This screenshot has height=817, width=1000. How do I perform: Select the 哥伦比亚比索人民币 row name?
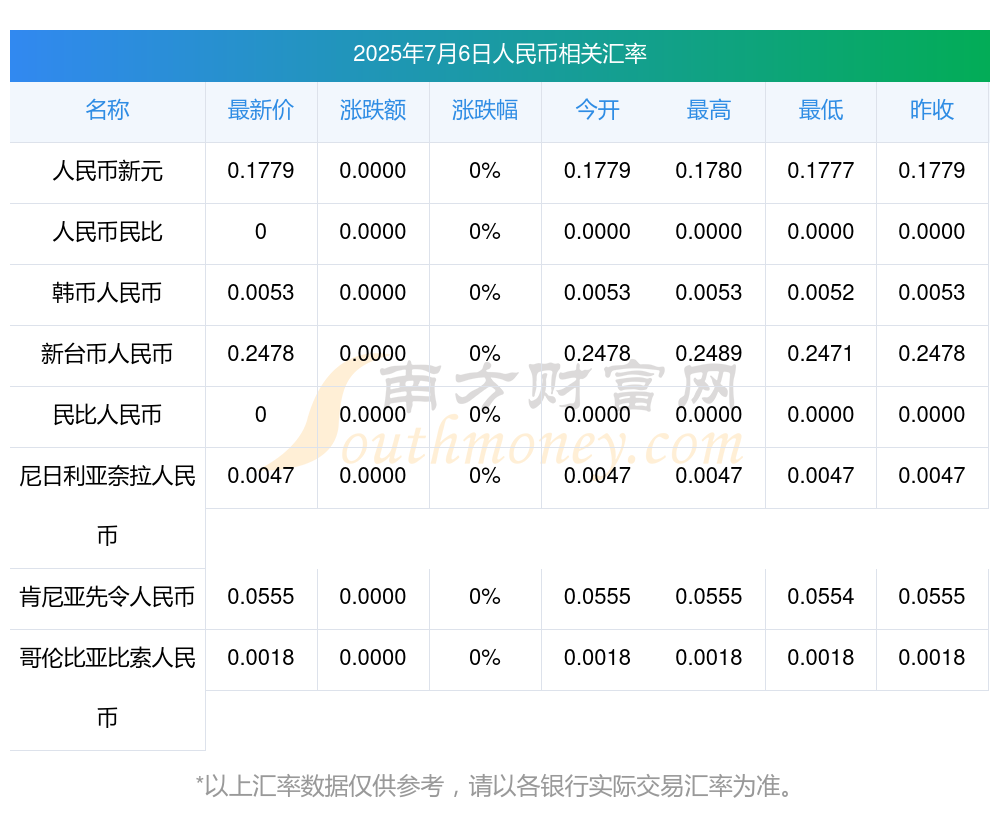107,688
